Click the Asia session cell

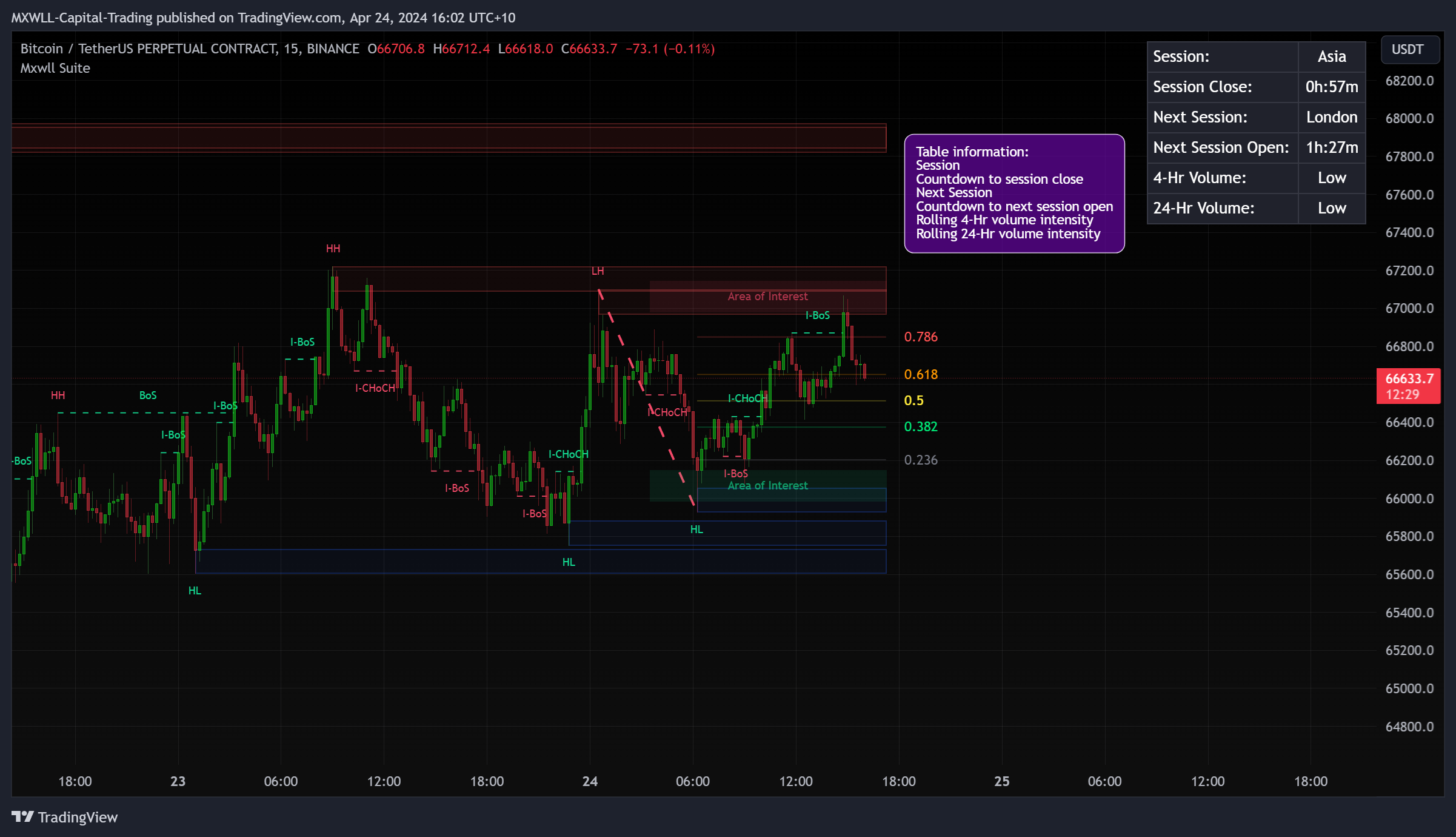coord(1332,56)
